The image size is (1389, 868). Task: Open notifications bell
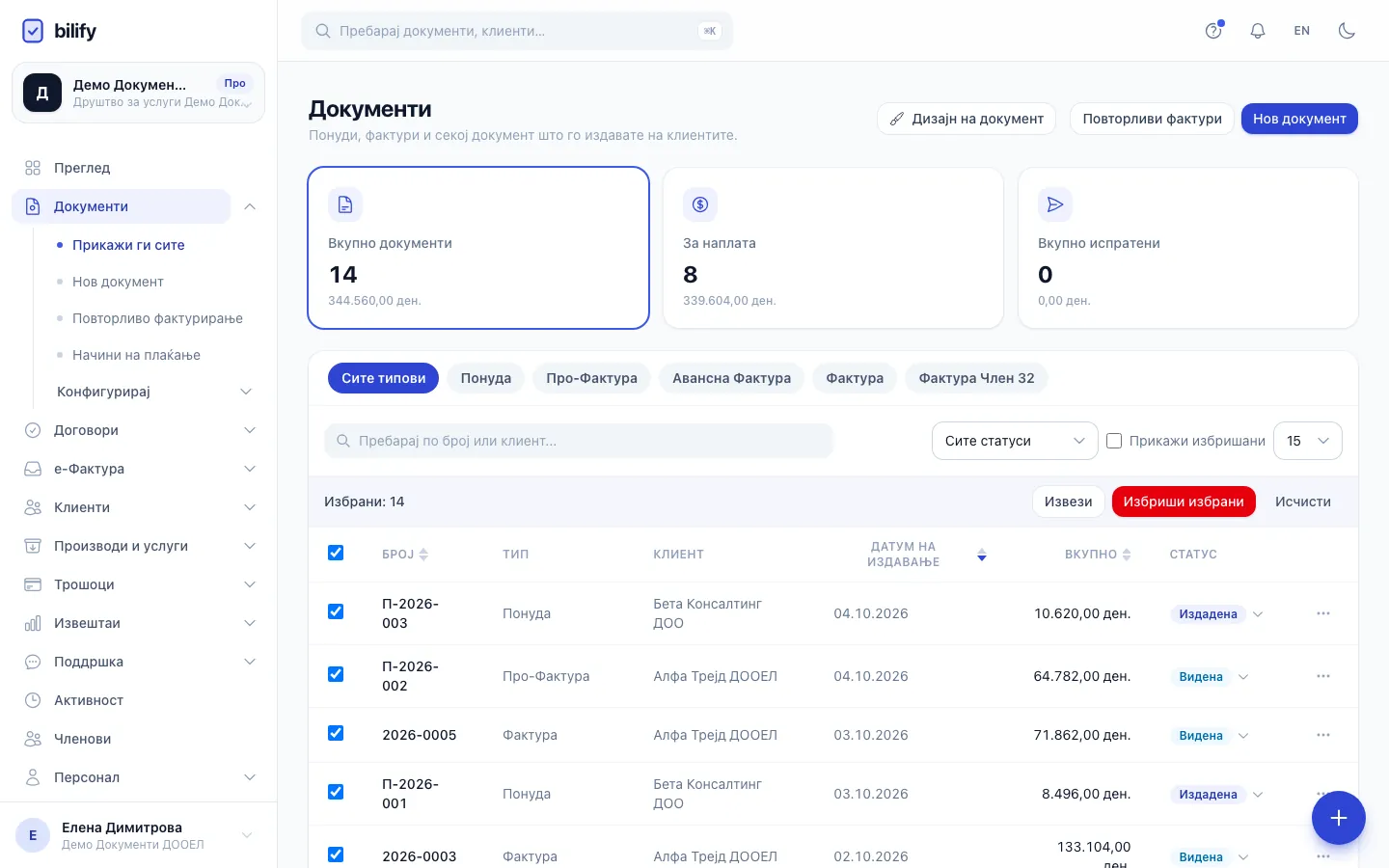(1258, 31)
